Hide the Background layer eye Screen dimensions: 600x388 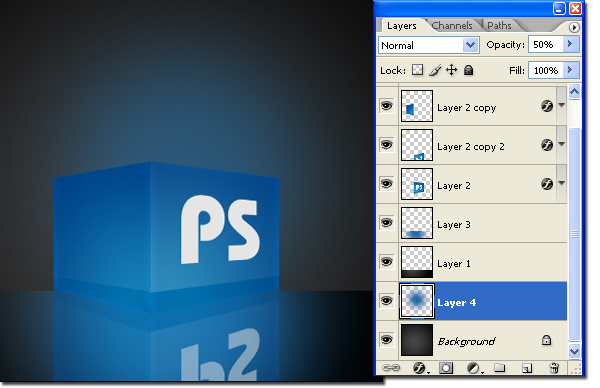(x=387, y=340)
